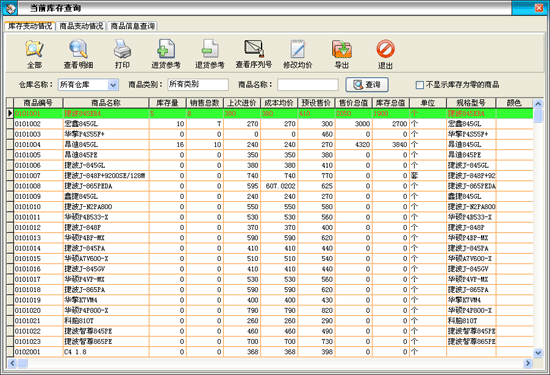Click vertical scrollbar down arrow
Viewport: 550px width, 375px height.
[538, 353]
